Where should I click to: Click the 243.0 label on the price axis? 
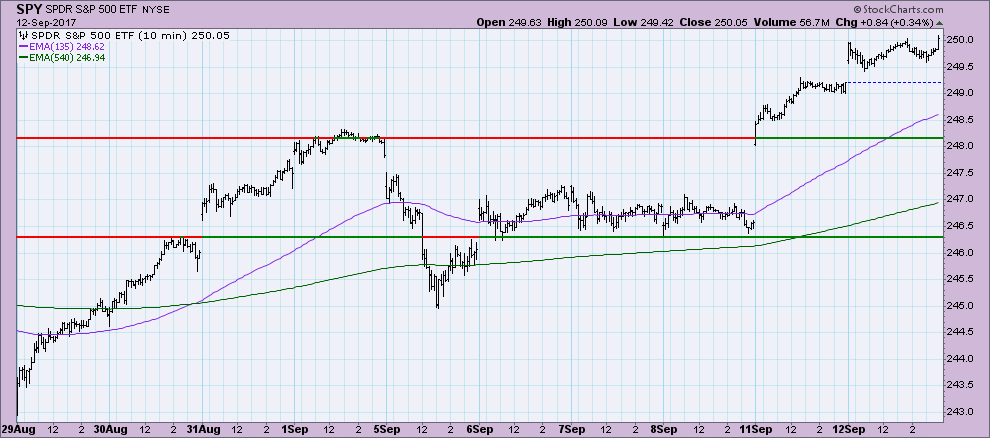point(958,411)
